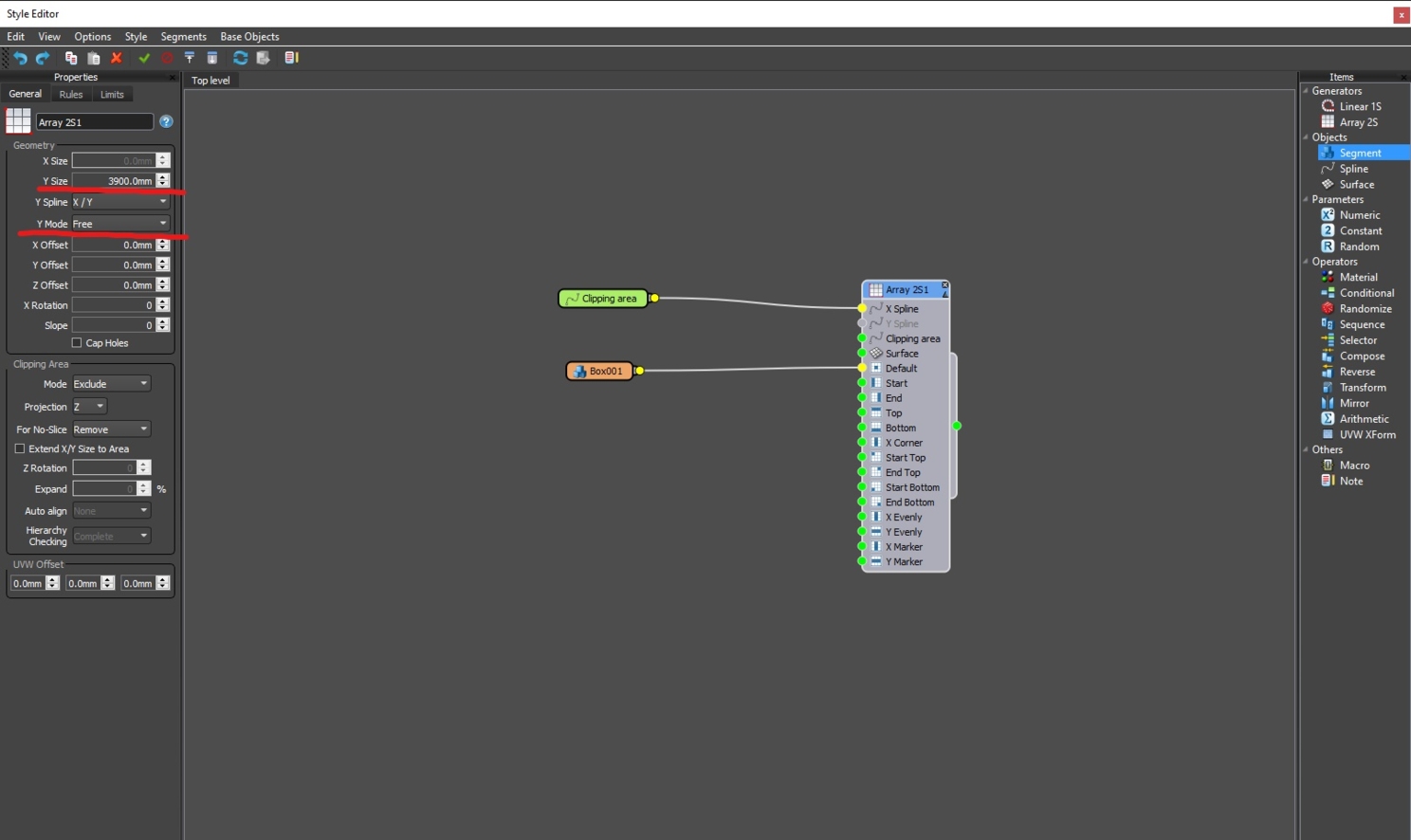Select the Numeric parameter item
This screenshot has height=840, width=1411.
tap(1359, 215)
